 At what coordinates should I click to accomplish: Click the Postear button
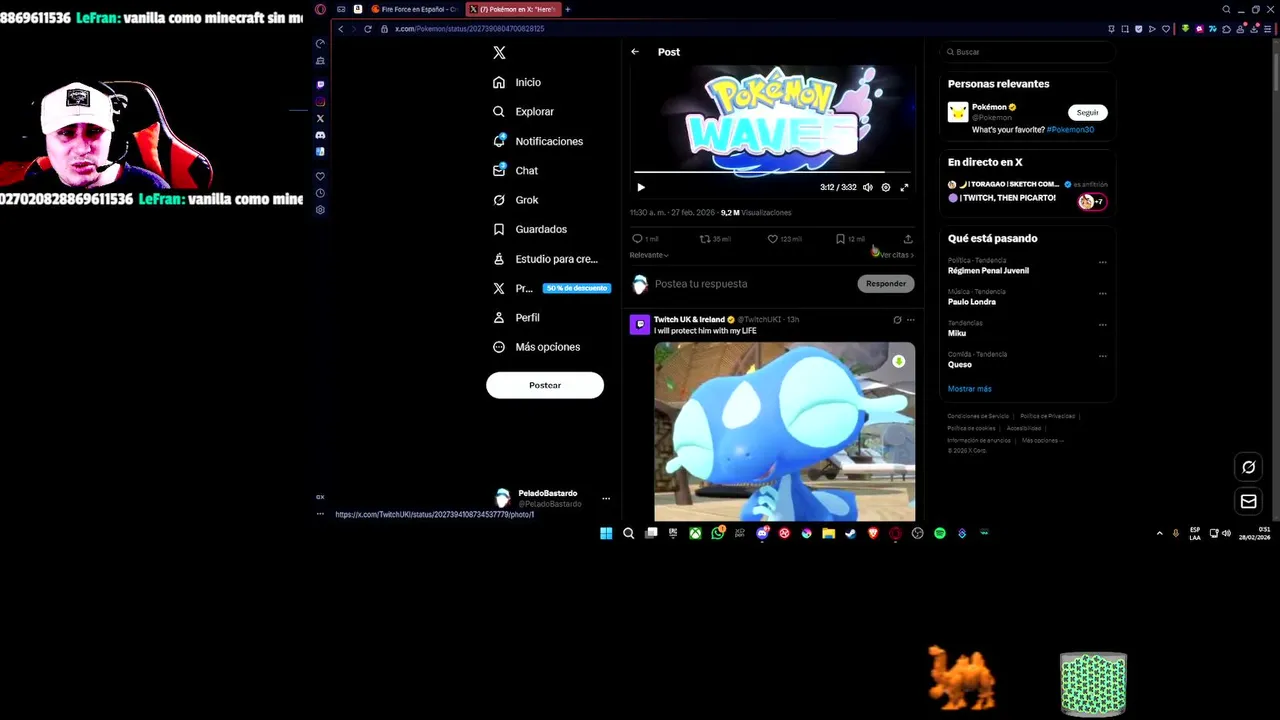[545, 385]
